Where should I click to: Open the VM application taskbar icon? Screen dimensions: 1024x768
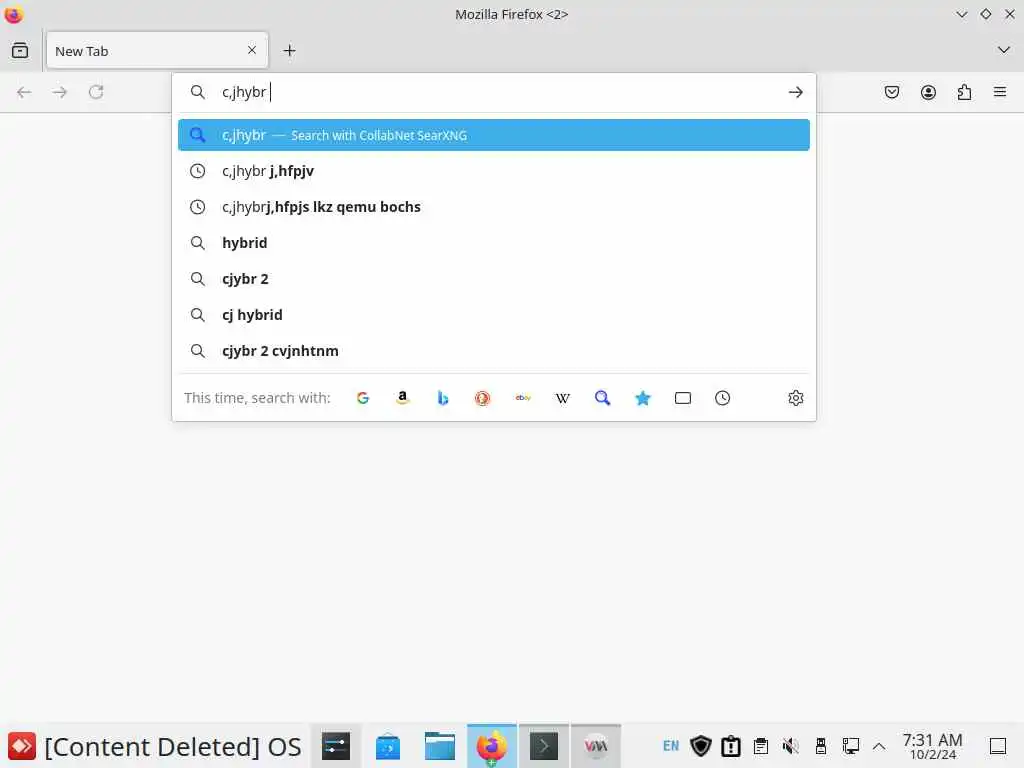596,746
